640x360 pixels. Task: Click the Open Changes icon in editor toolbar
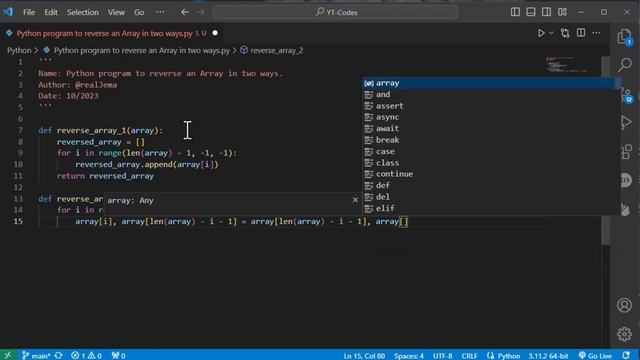[565, 33]
